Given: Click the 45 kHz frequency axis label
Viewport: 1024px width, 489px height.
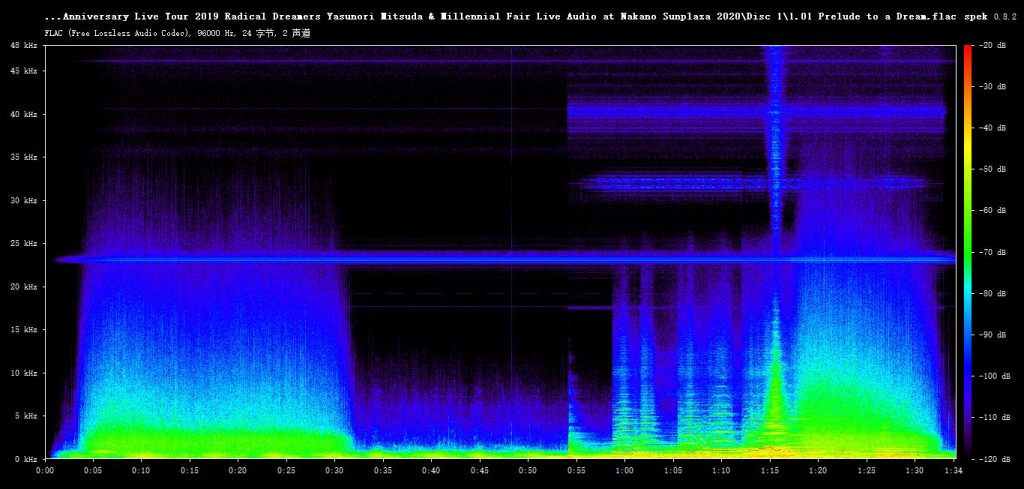Looking at the screenshot, I should [24, 71].
